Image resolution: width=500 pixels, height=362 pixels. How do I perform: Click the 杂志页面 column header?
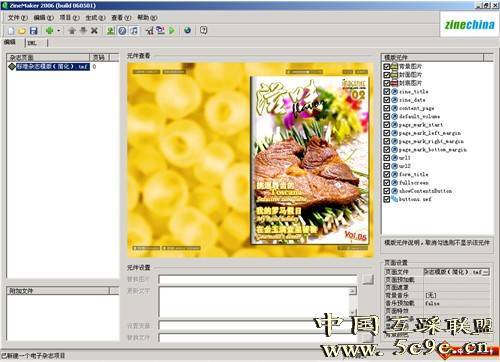(x=48, y=57)
